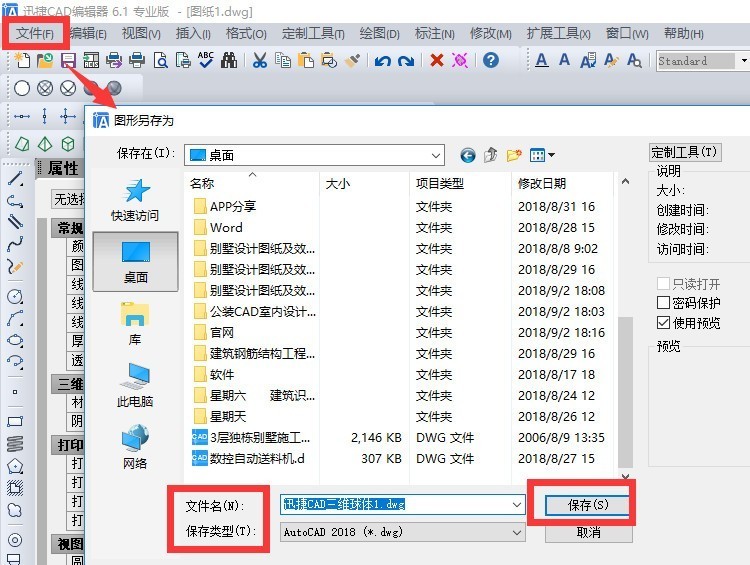Select the 数控自动送料机 DWG file
Viewport: 750px width, 565px height.
coord(248,459)
